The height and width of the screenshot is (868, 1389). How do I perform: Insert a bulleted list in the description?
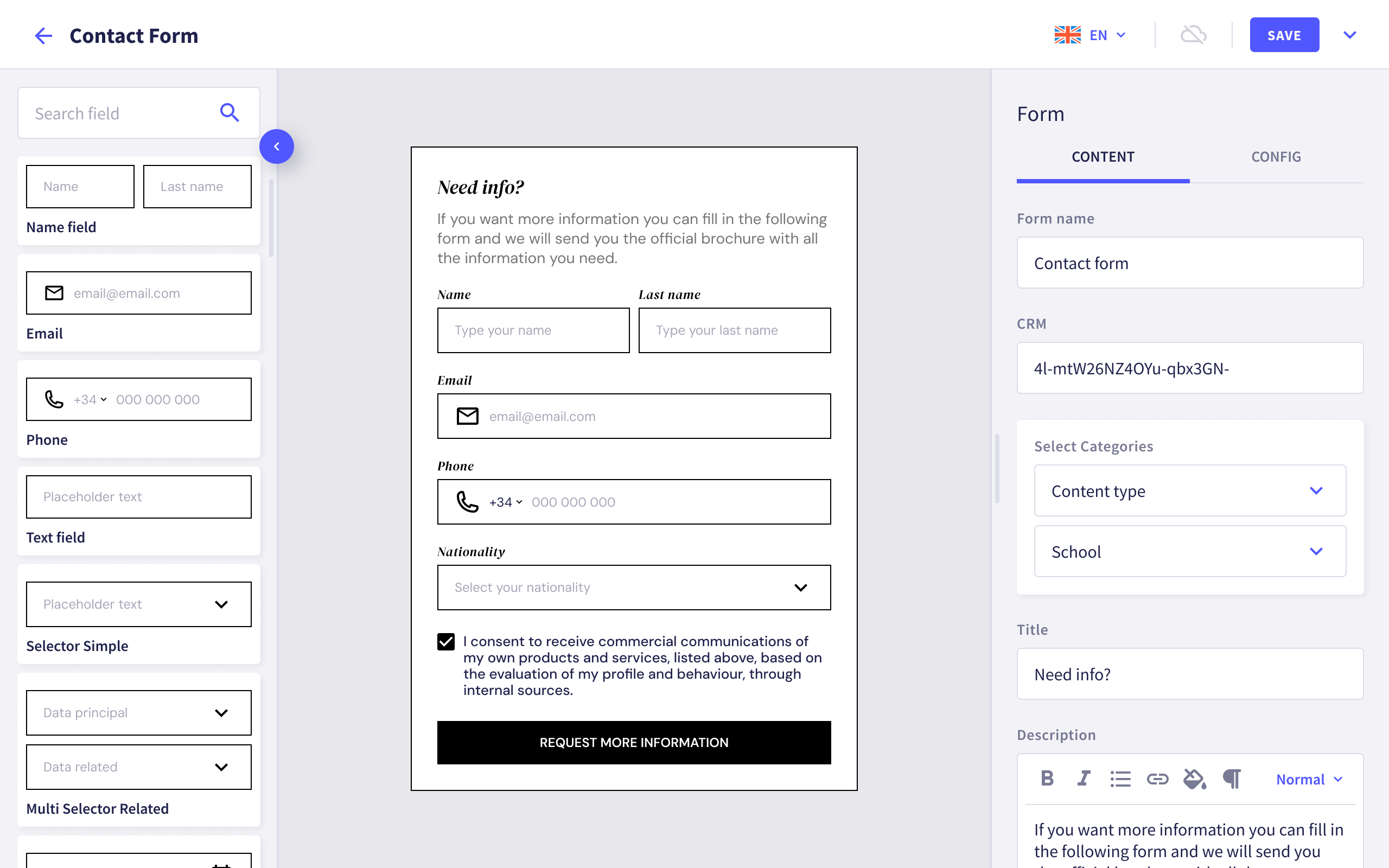(x=1120, y=778)
